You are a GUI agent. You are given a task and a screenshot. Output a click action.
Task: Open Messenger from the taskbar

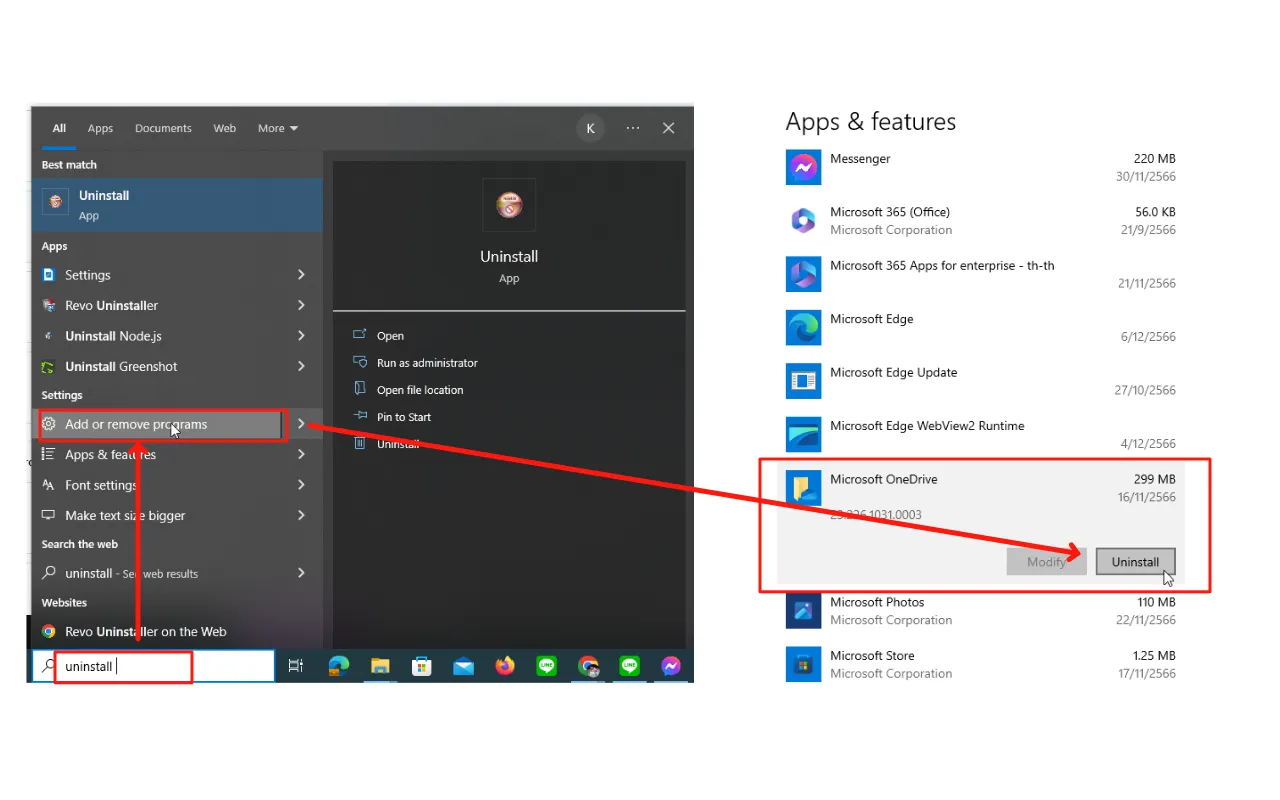coord(671,666)
